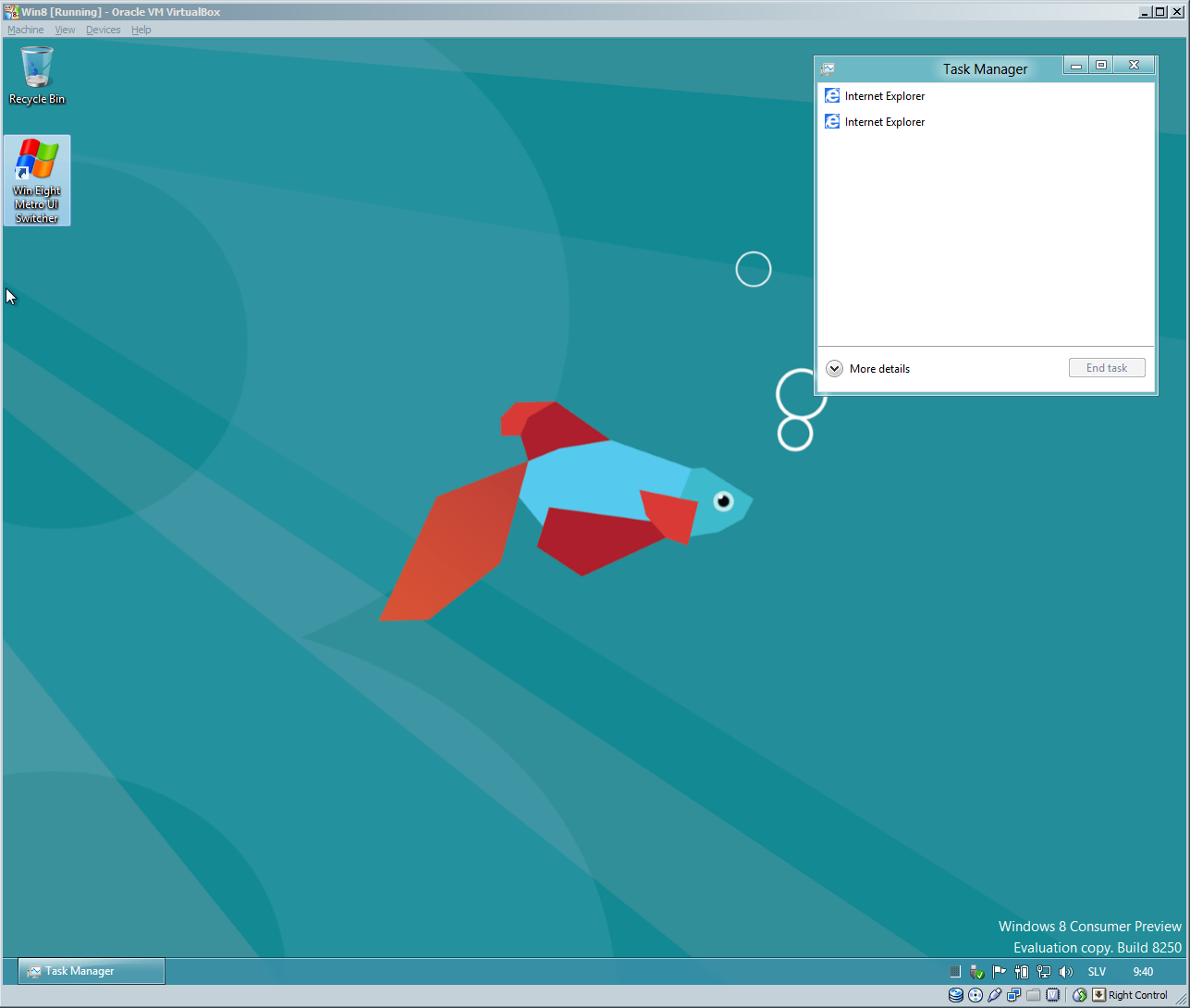Click the touch keyboard tray icon
Image resolution: width=1190 pixels, height=1008 pixels.
955,972
